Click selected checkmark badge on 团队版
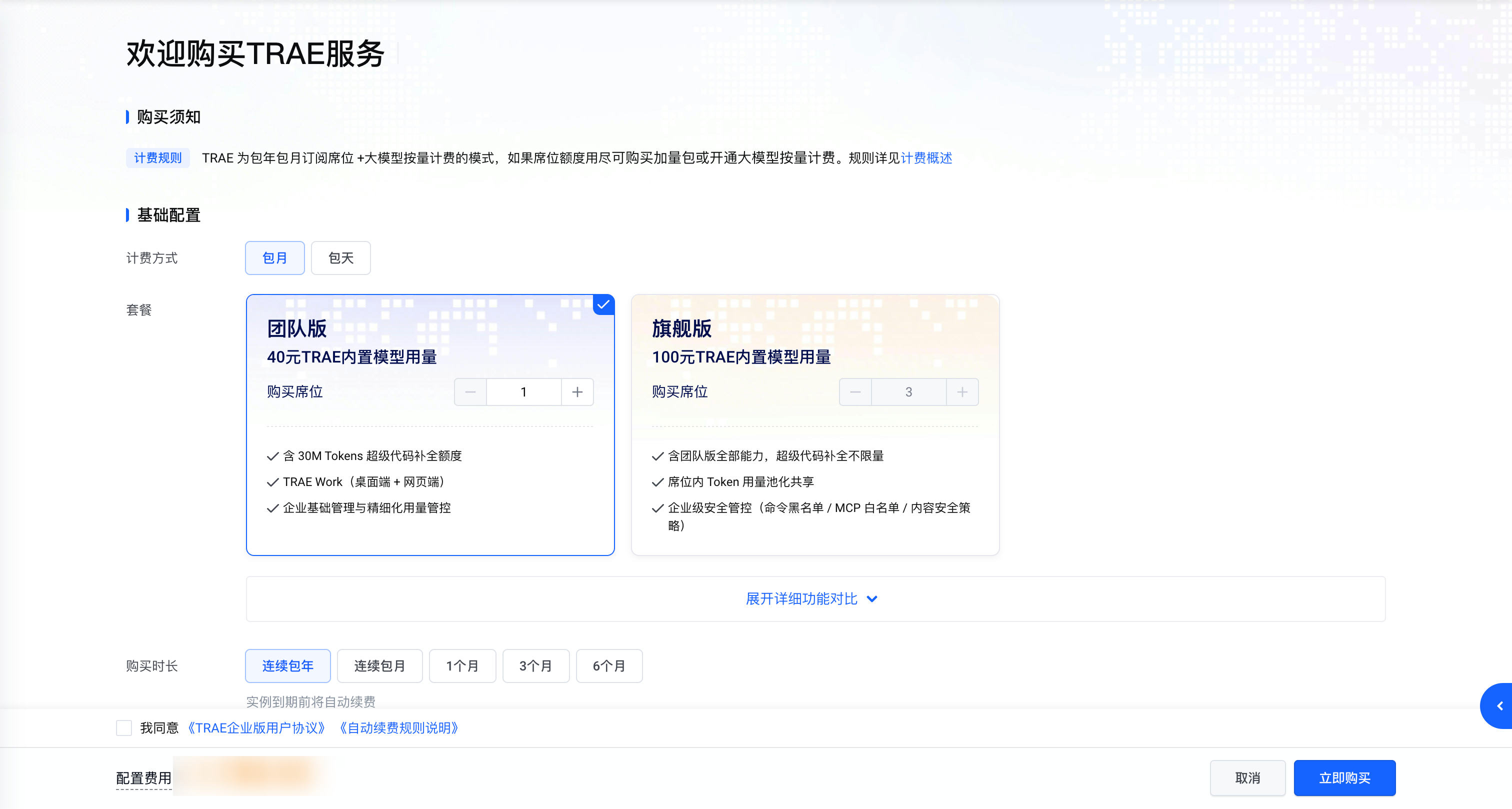1512x809 pixels. click(x=603, y=304)
